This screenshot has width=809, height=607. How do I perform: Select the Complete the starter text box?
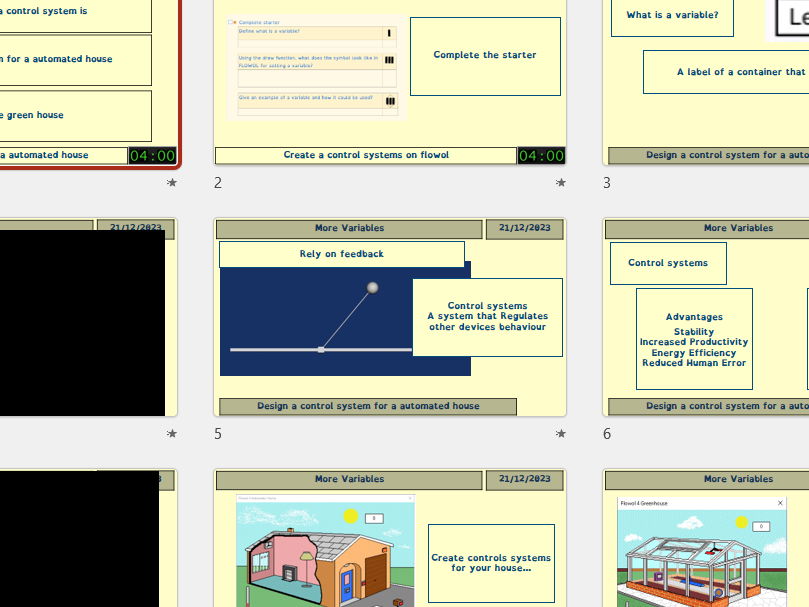point(485,55)
